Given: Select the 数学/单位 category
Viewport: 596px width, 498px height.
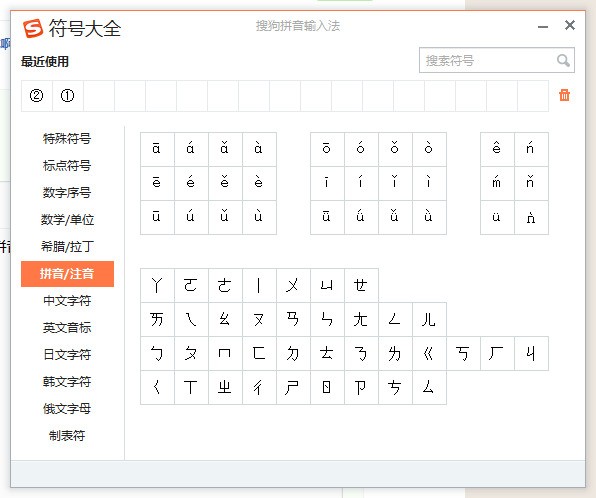Looking at the screenshot, I should point(67,219).
